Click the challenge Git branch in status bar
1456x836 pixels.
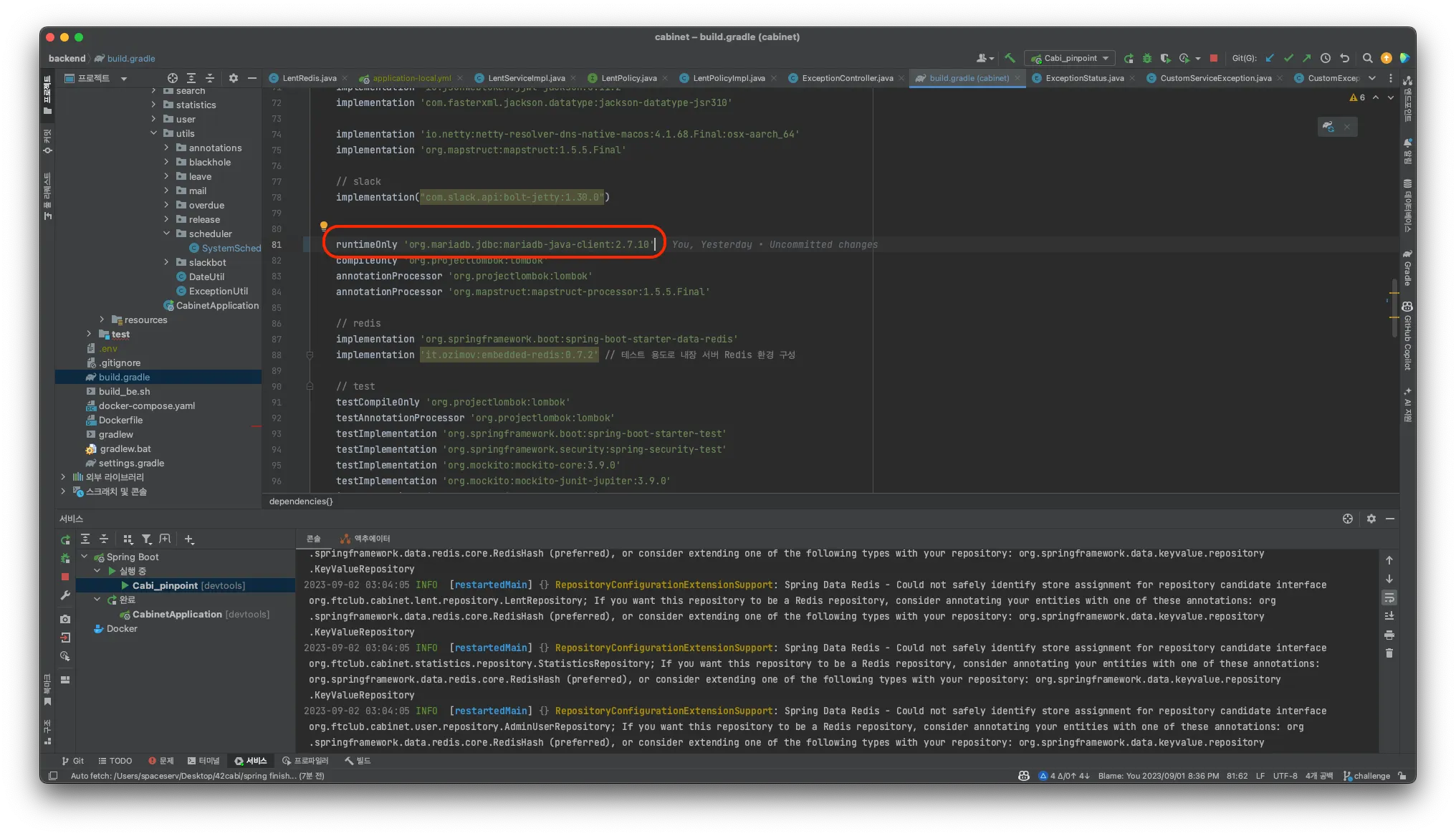pos(1371,776)
